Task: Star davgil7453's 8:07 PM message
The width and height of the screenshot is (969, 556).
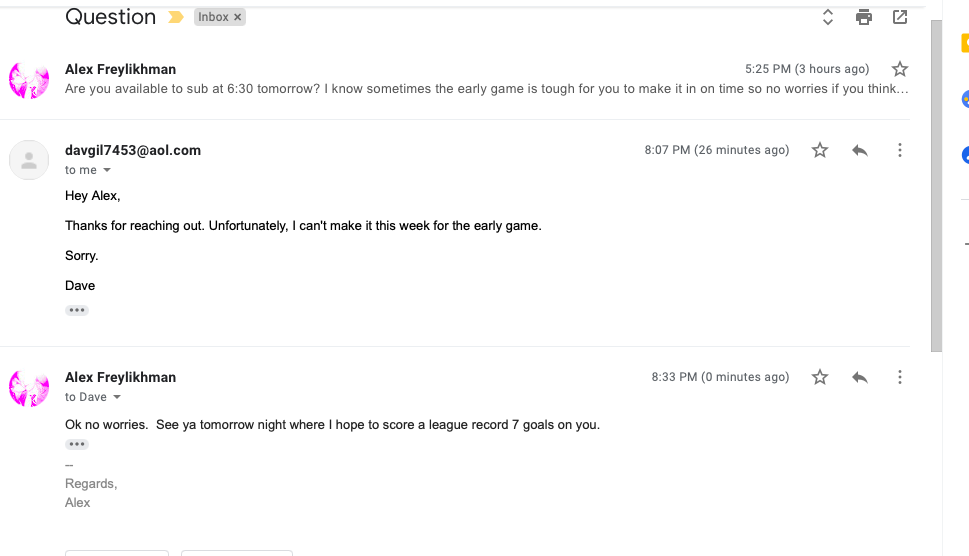Action: pos(820,150)
